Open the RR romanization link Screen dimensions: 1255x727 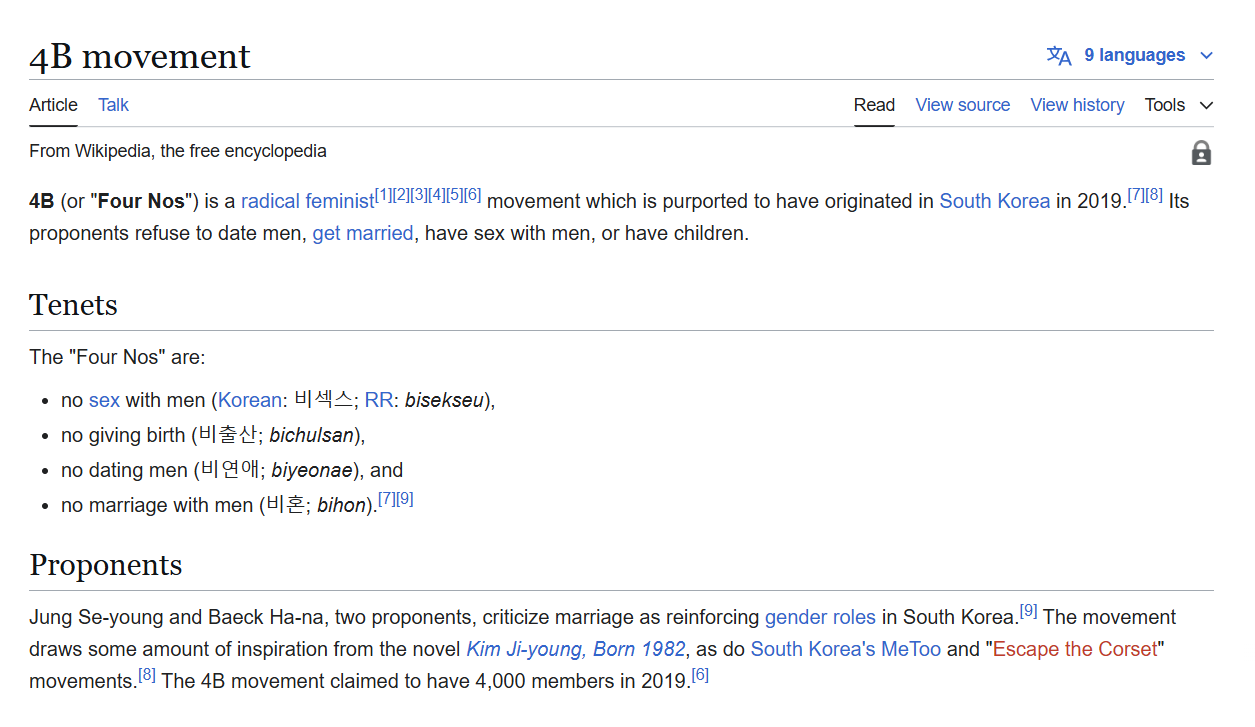pos(379,400)
